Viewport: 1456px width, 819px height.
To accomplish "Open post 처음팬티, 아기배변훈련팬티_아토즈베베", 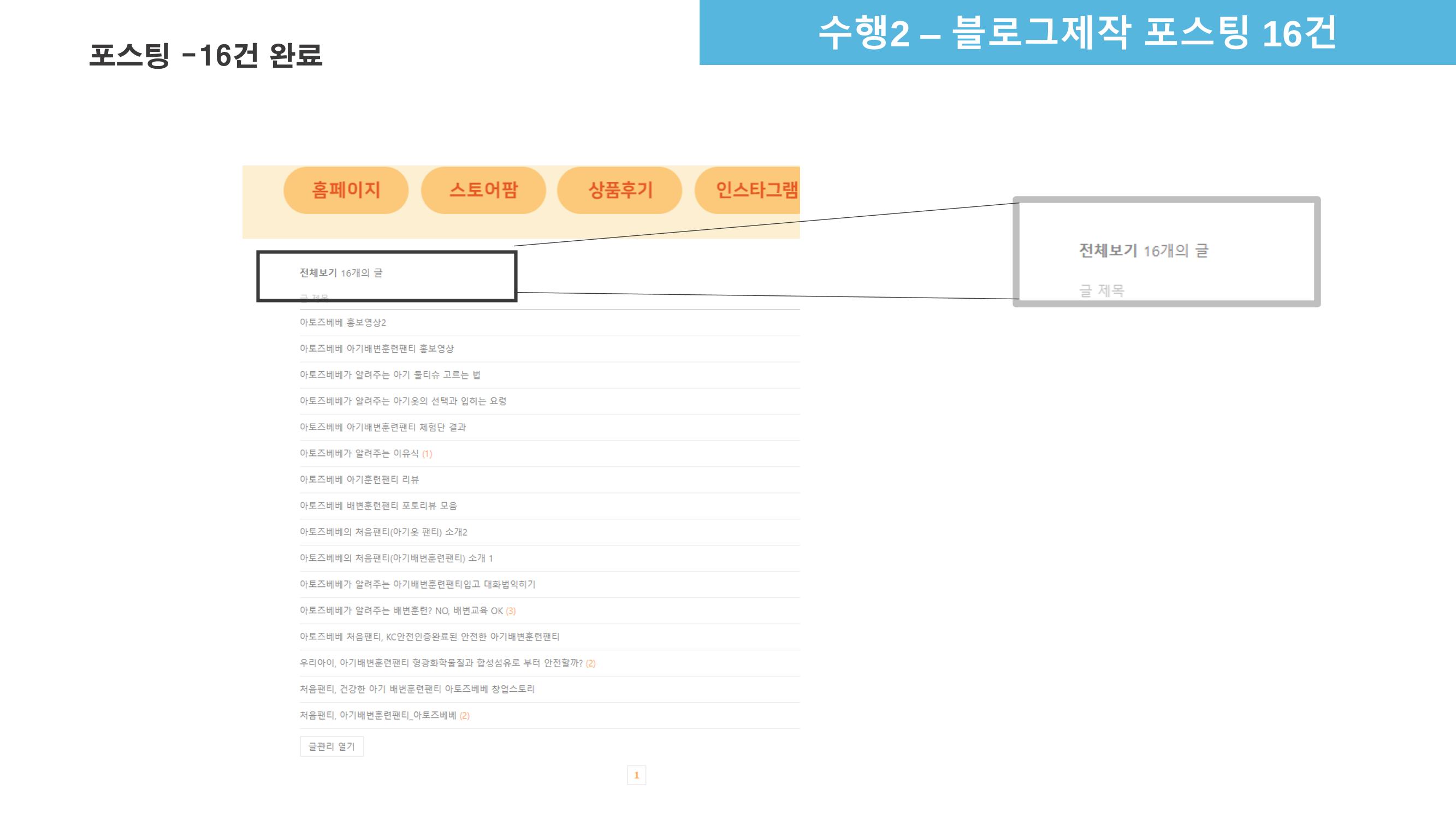I will (377, 715).
